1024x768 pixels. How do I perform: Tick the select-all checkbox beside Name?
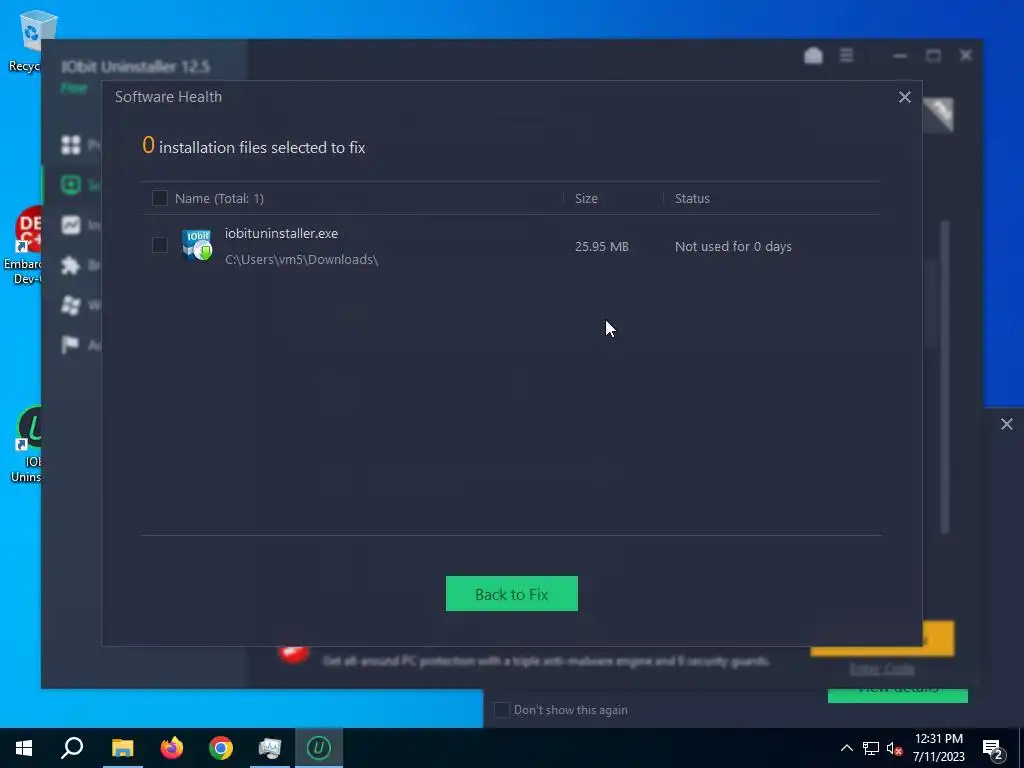[159, 198]
